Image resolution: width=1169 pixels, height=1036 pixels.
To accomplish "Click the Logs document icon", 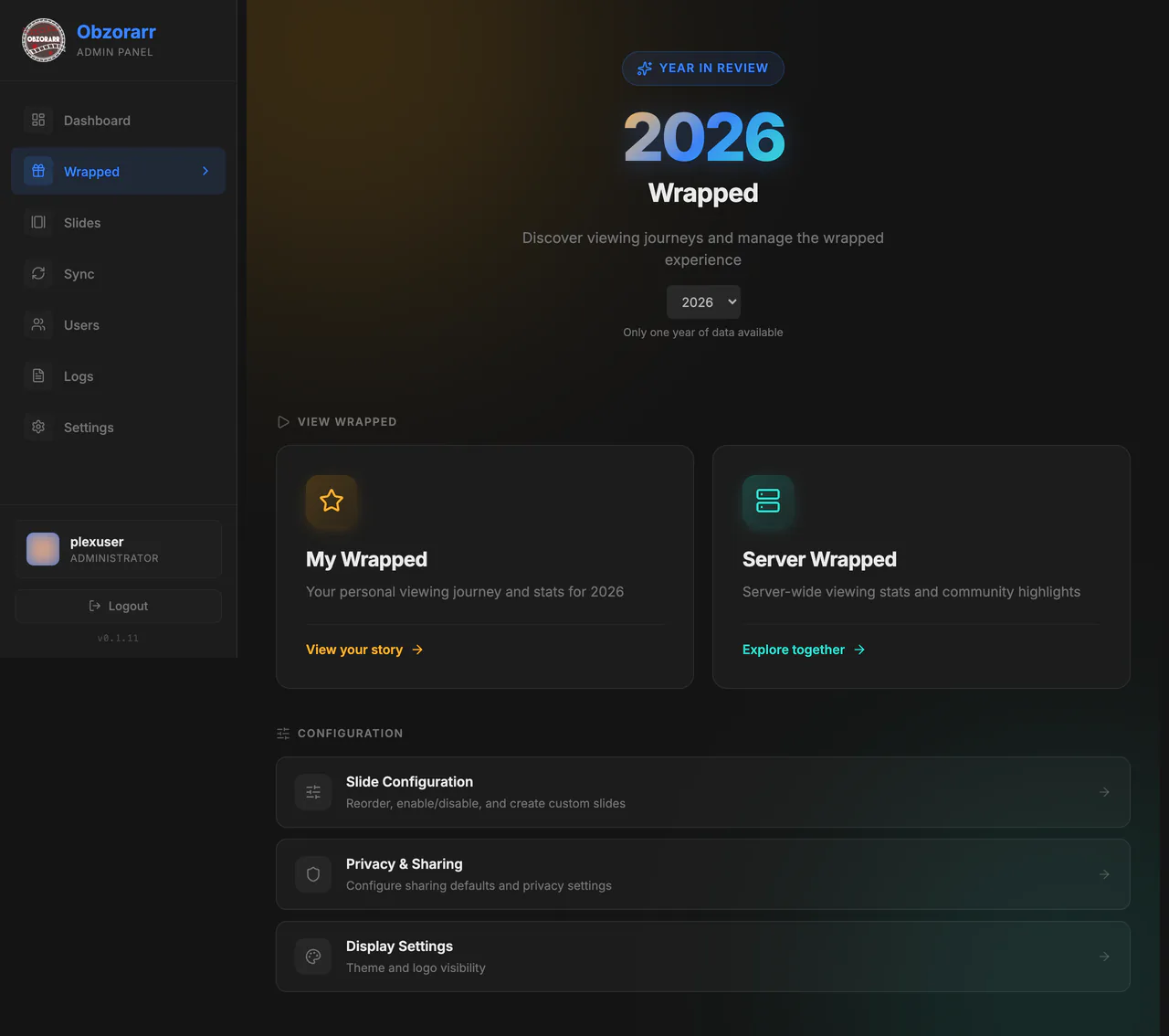I will pyautogui.click(x=38, y=375).
